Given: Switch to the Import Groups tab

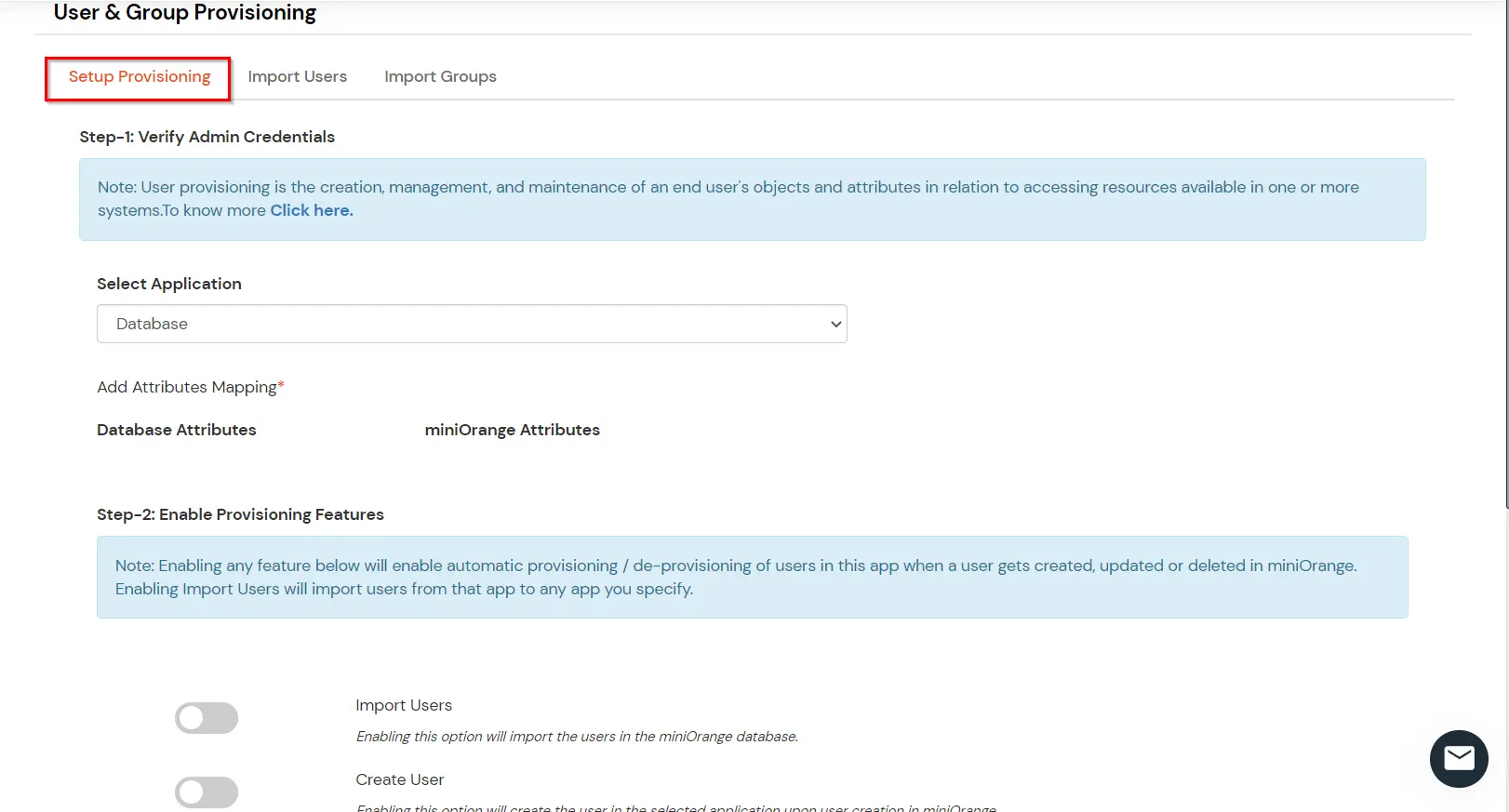Looking at the screenshot, I should point(440,77).
